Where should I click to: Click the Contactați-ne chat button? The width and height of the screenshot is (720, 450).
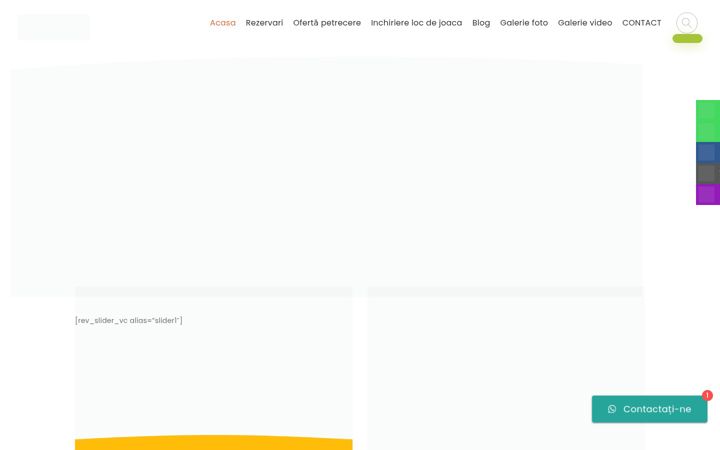[x=649, y=409]
